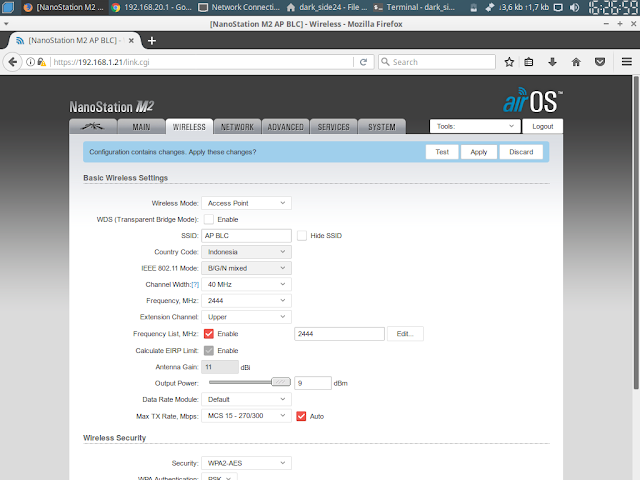Open Max TX Rate dropdown
The image size is (640, 480).
click(x=247, y=416)
